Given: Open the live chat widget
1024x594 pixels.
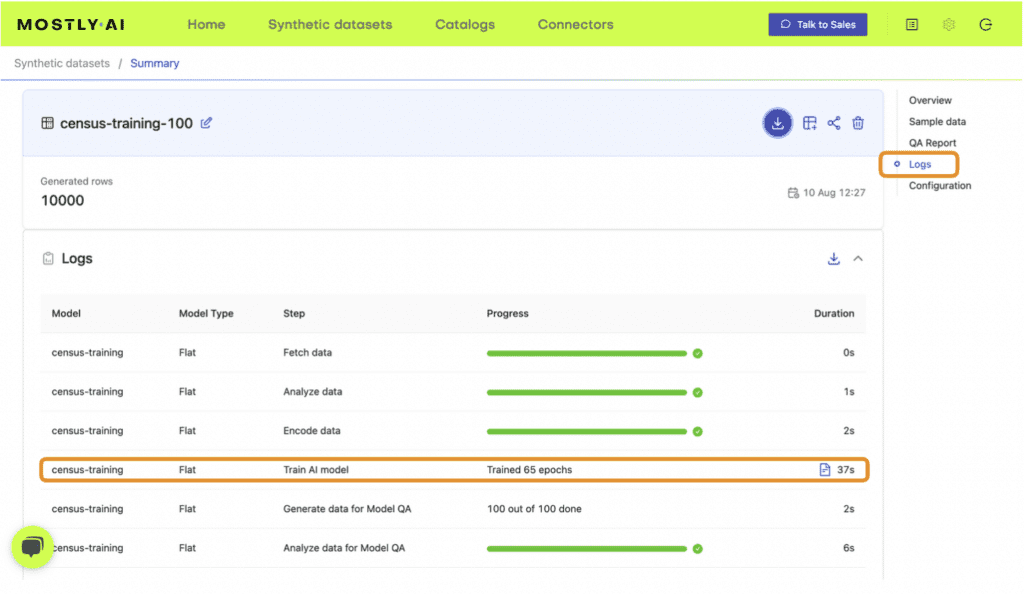Looking at the screenshot, I should [33, 548].
